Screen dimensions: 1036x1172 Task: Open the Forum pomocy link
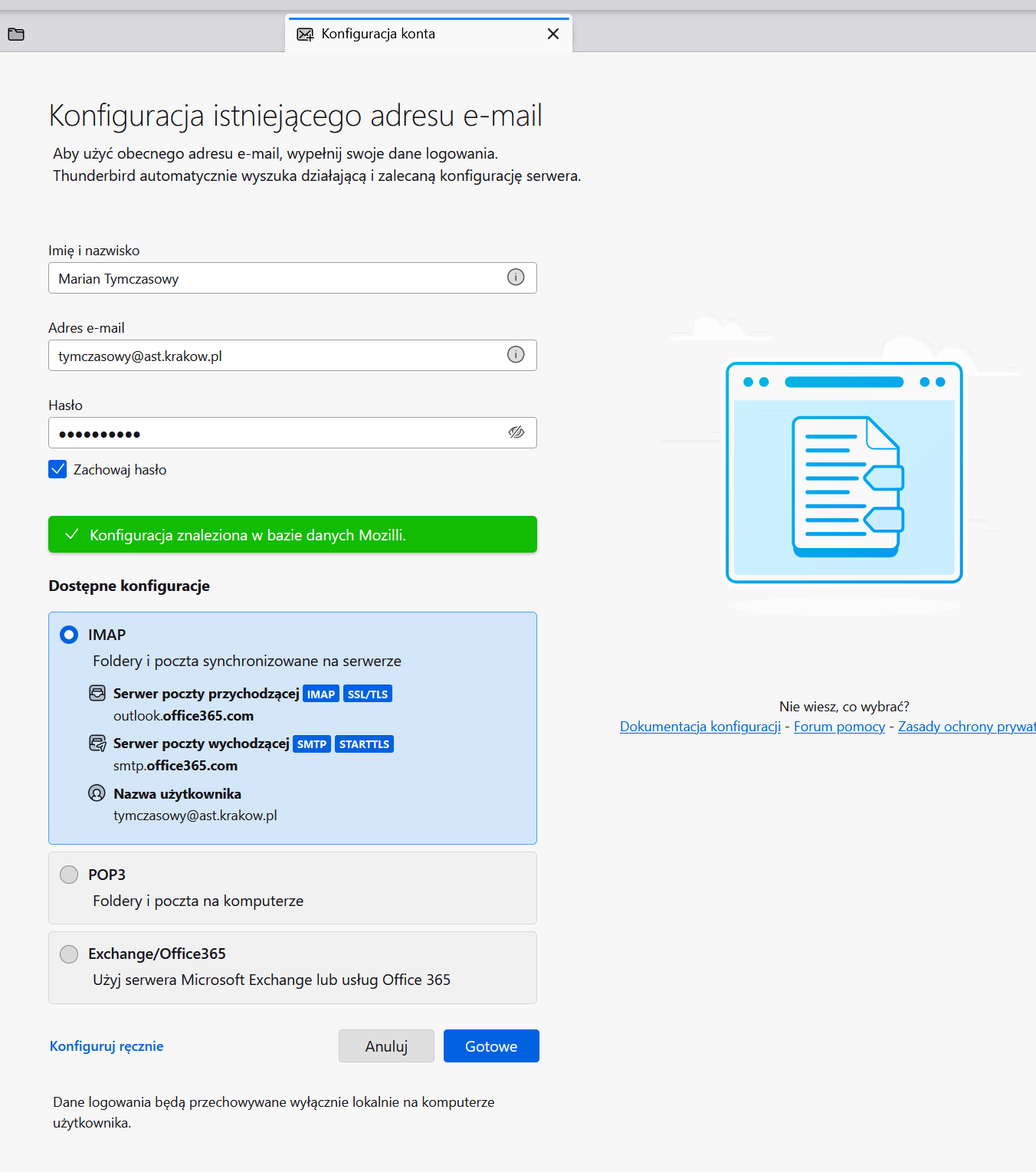coord(839,726)
